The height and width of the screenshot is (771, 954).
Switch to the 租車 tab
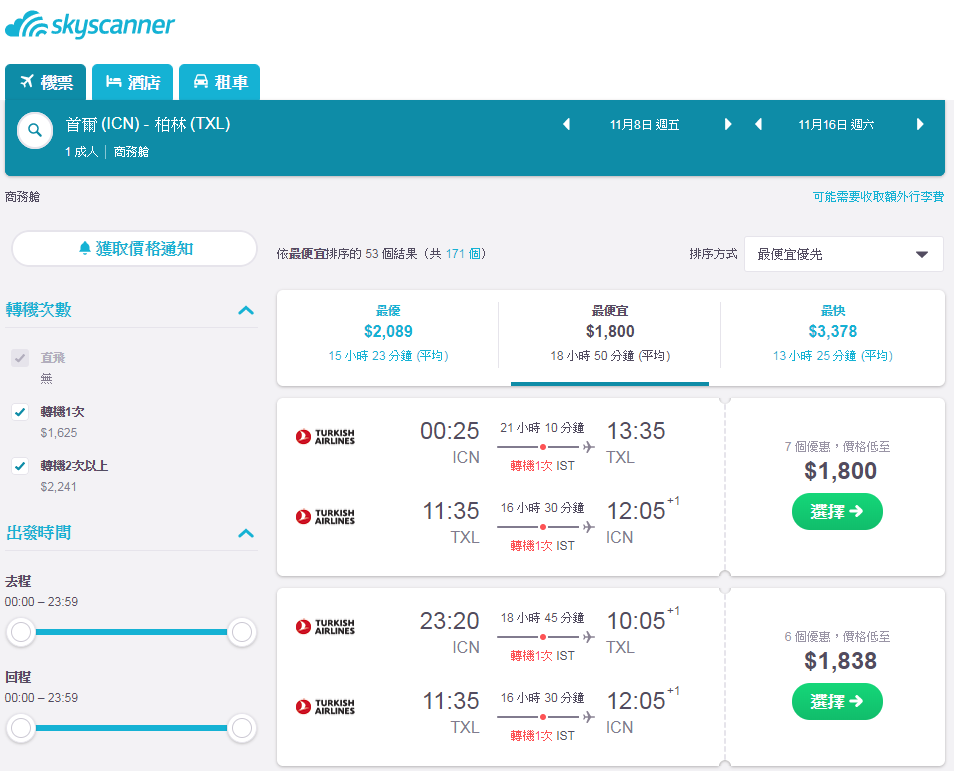click(x=220, y=82)
